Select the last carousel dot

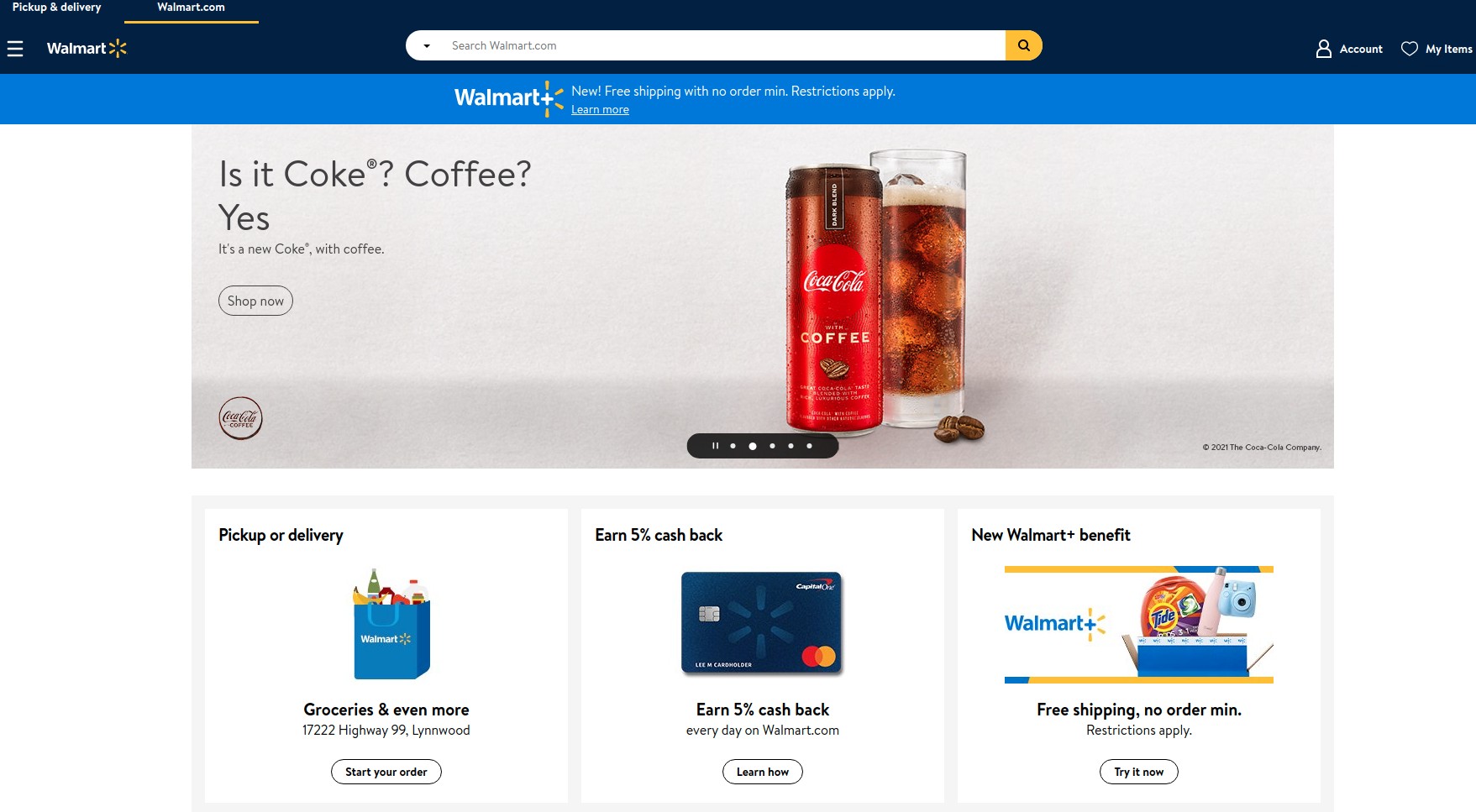click(x=809, y=446)
